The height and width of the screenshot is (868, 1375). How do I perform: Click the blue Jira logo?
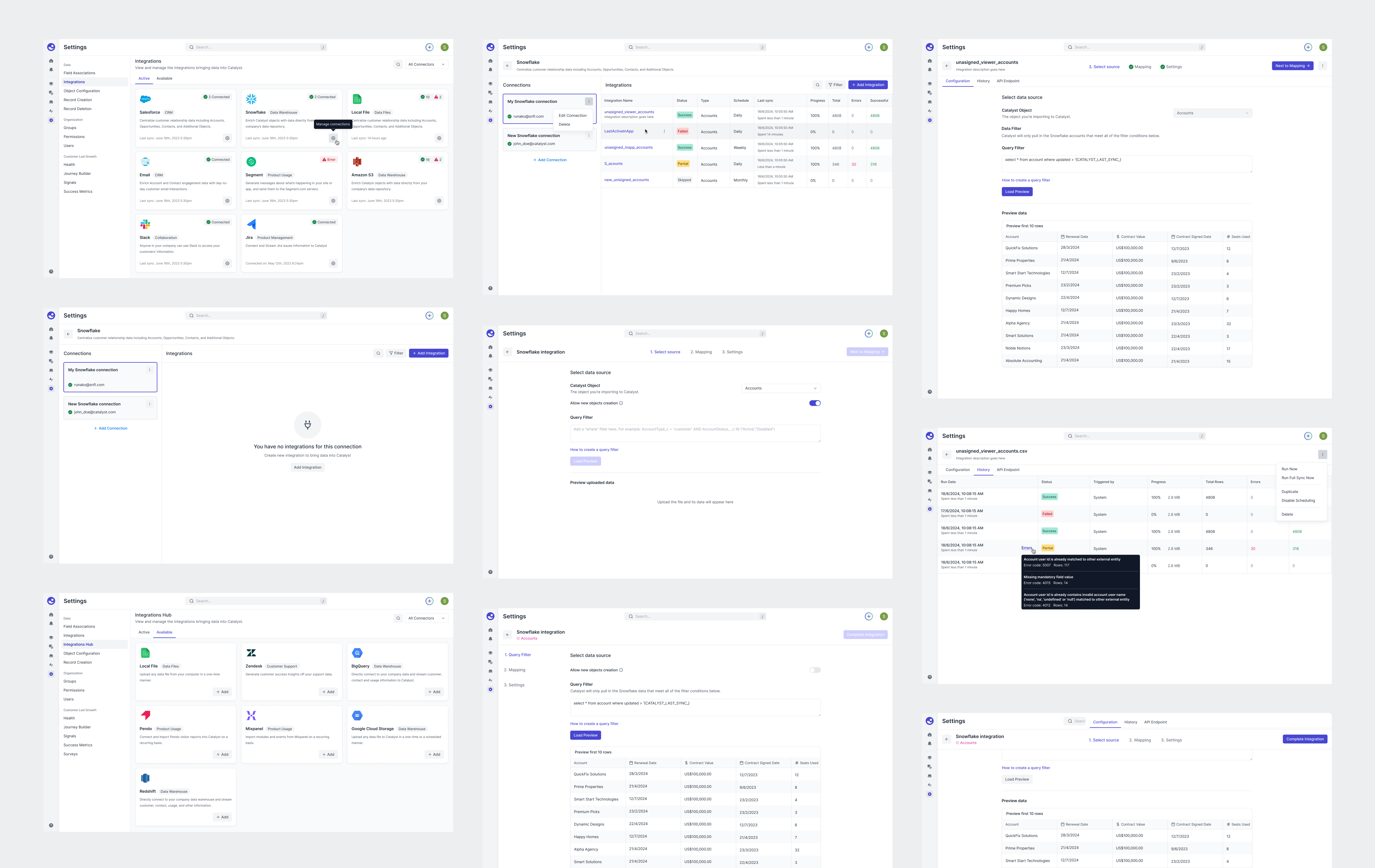tap(251, 224)
